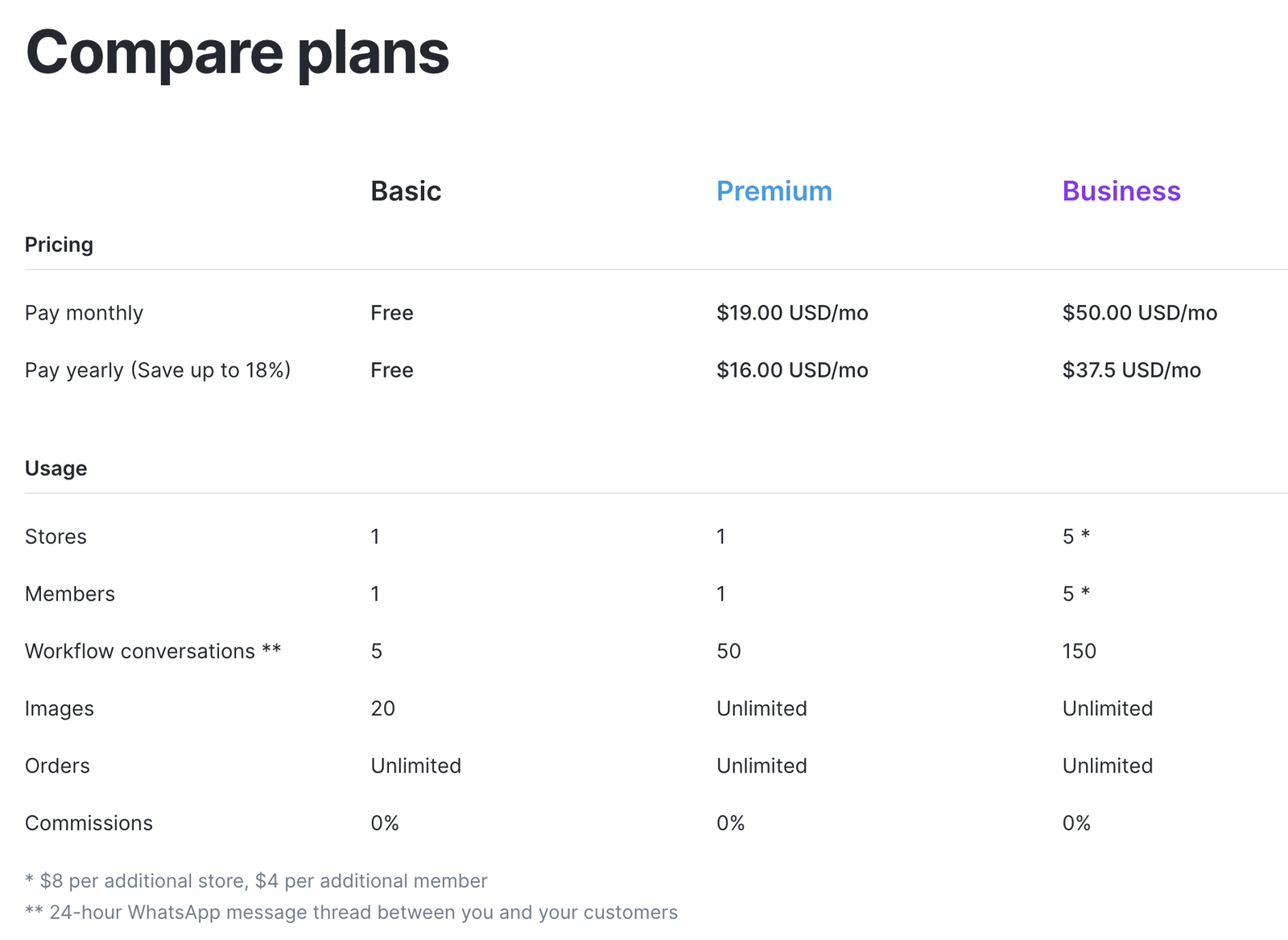The height and width of the screenshot is (940, 1288).
Task: Select Premium's $16.00 USD/mo yearly price
Action: coord(792,370)
